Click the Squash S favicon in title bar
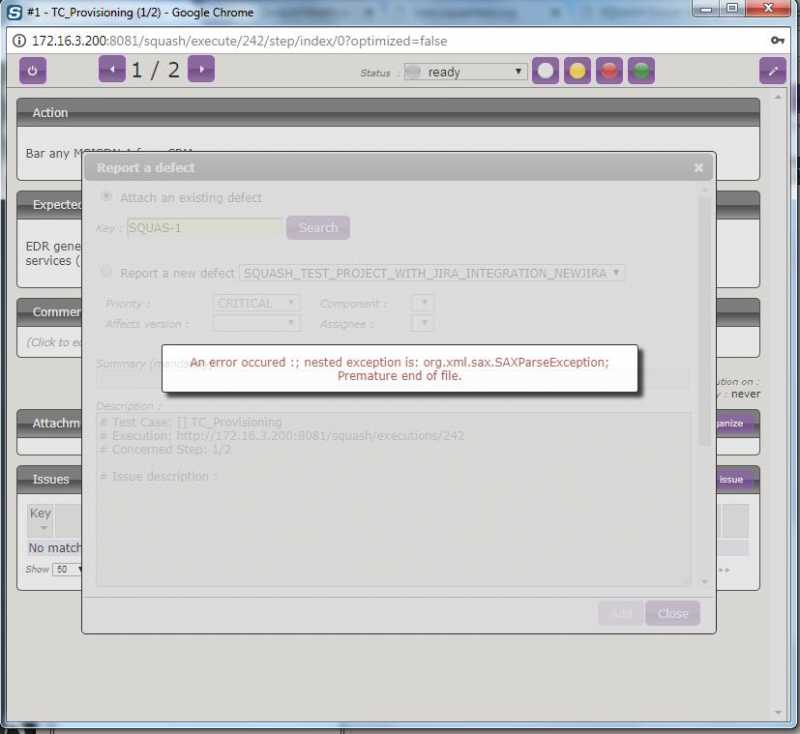The height and width of the screenshot is (734, 800). point(14,12)
